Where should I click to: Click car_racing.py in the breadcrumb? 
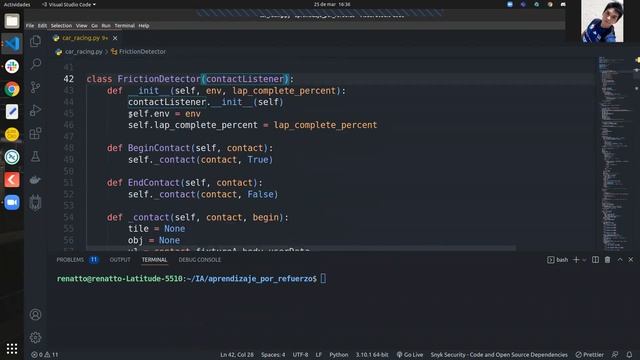[84, 52]
